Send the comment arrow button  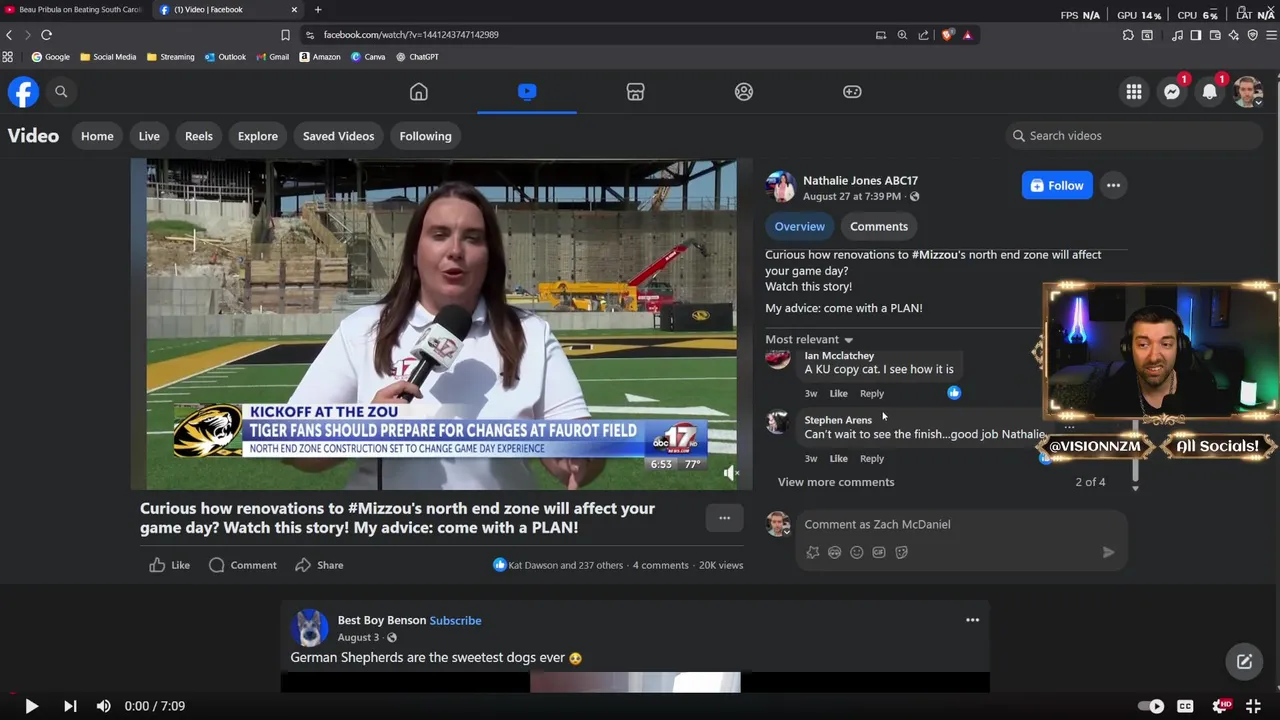(1108, 553)
